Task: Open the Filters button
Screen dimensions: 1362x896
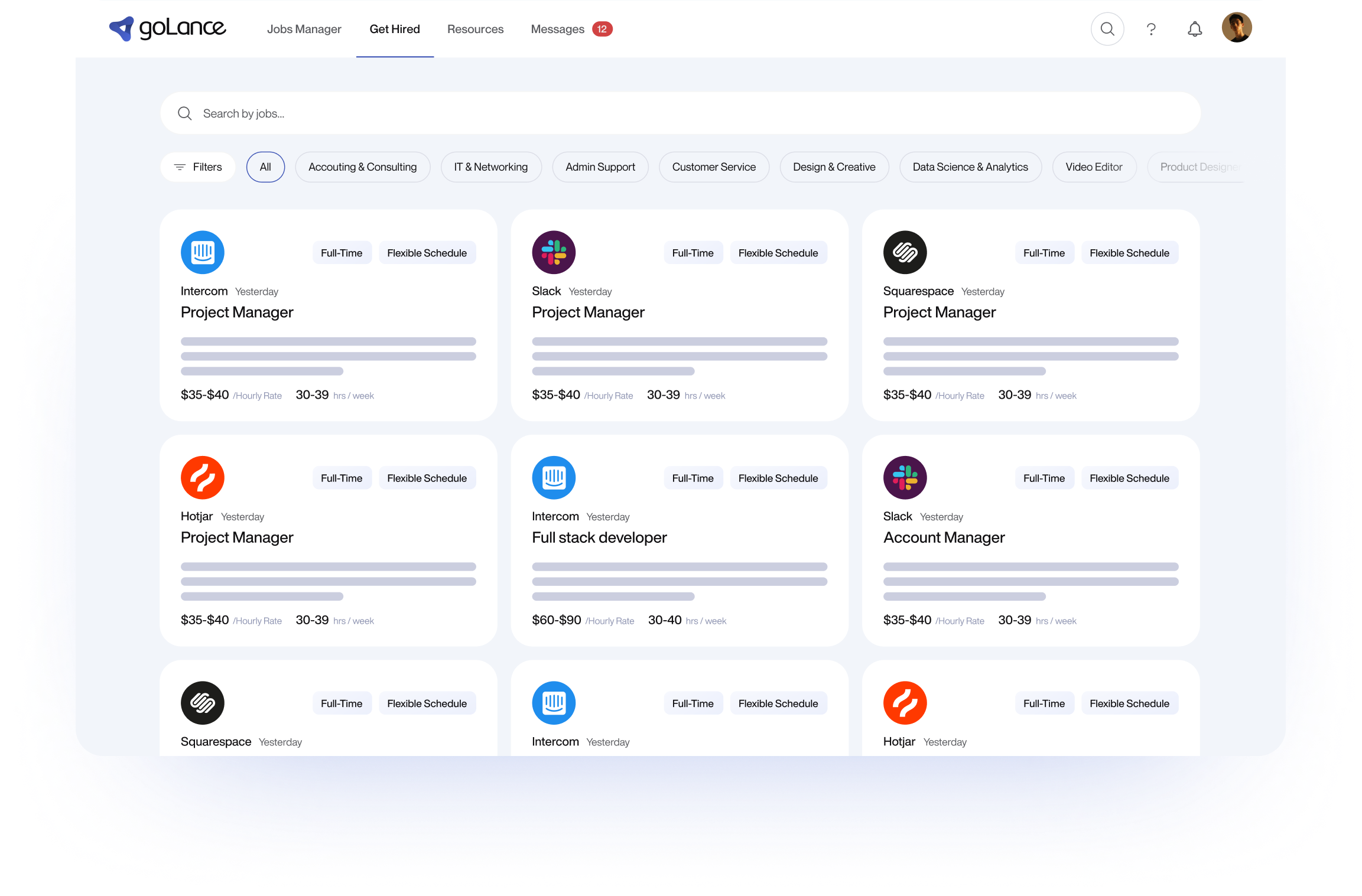Action: tap(198, 167)
